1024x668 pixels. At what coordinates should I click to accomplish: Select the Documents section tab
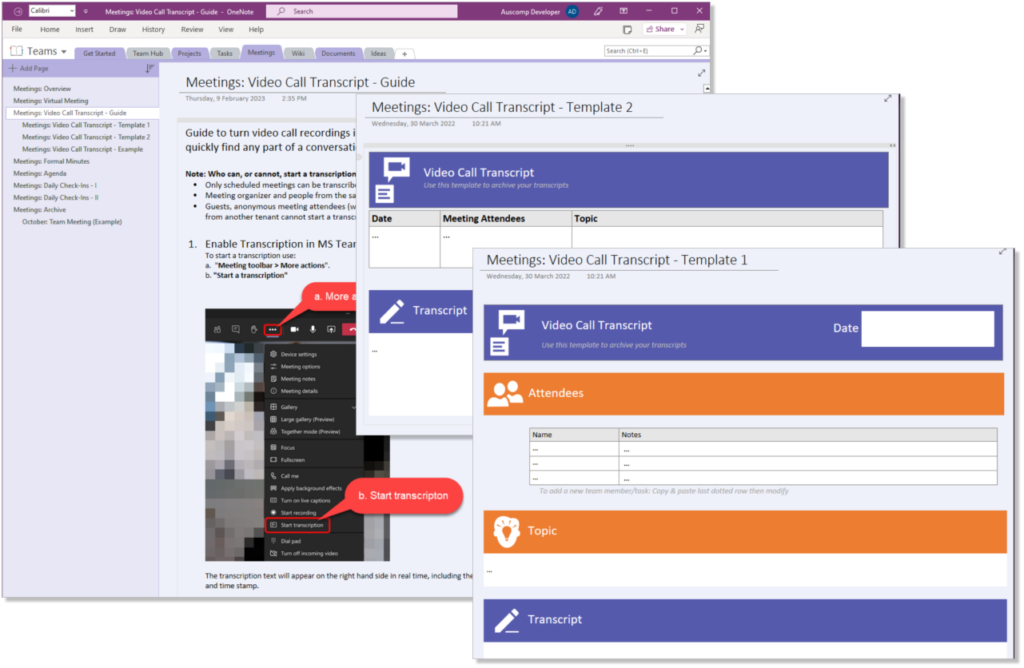(x=338, y=51)
